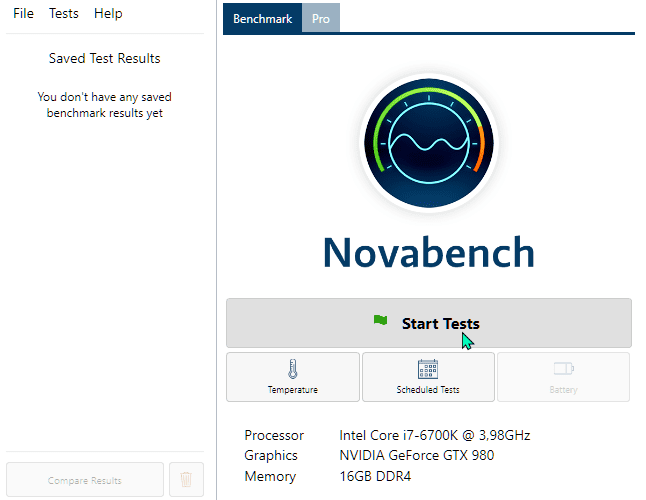Switch to the Pro tab
The width and height of the screenshot is (646, 500).
click(x=321, y=19)
